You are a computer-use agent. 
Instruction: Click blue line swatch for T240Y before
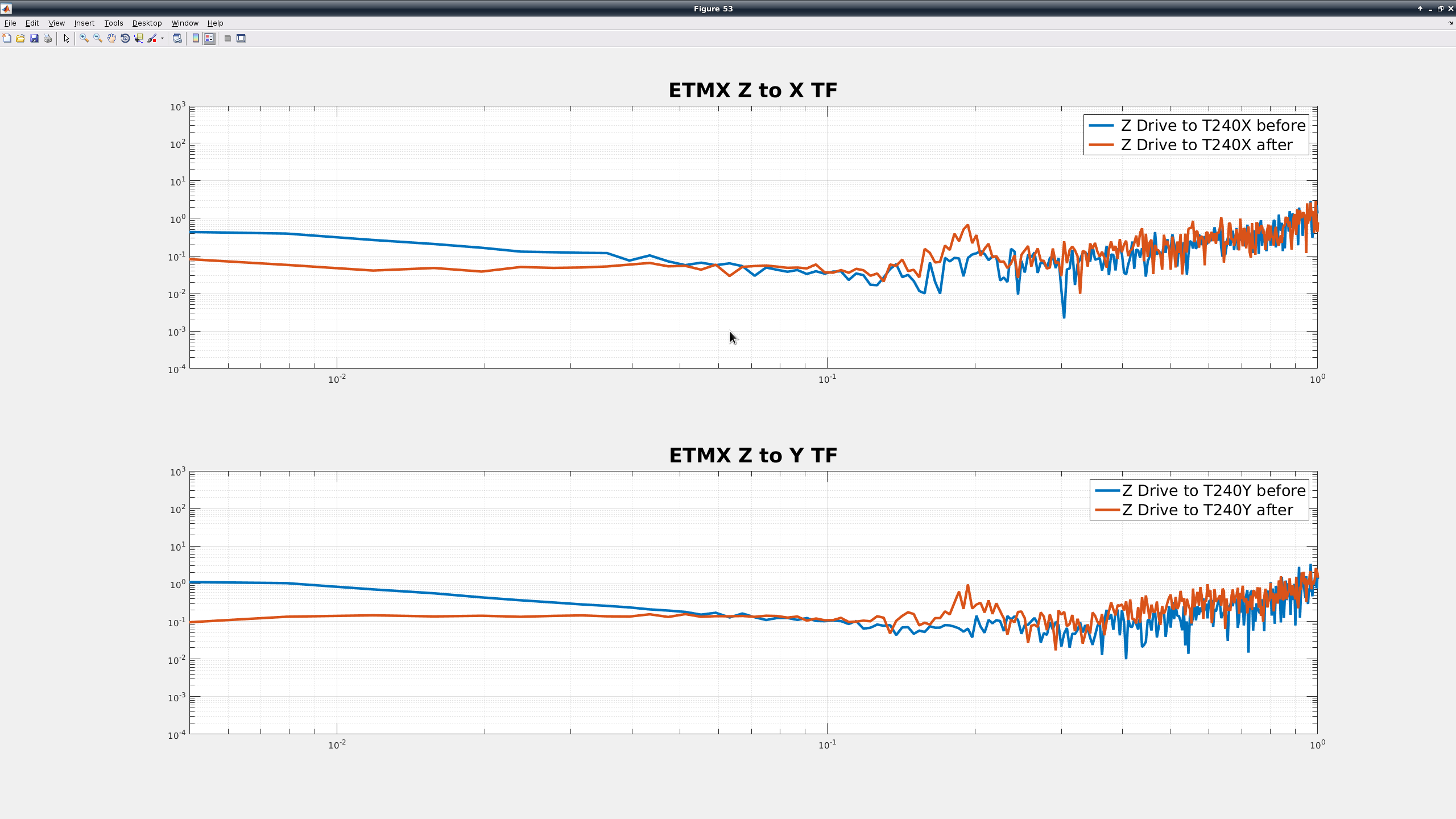pyautogui.click(x=1107, y=490)
